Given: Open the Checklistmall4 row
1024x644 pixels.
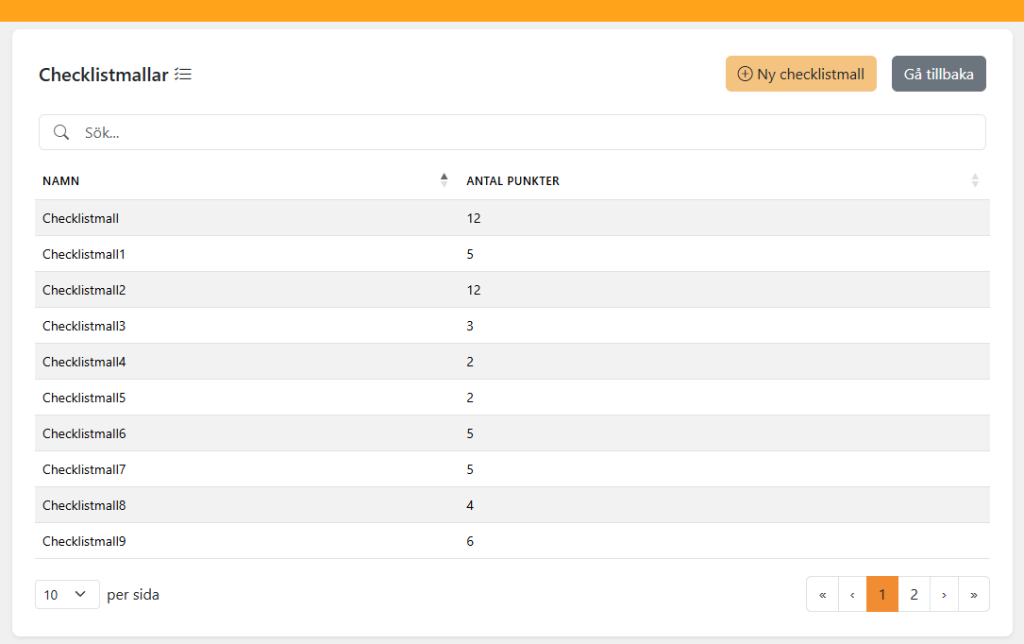Looking at the screenshot, I should coord(512,362).
